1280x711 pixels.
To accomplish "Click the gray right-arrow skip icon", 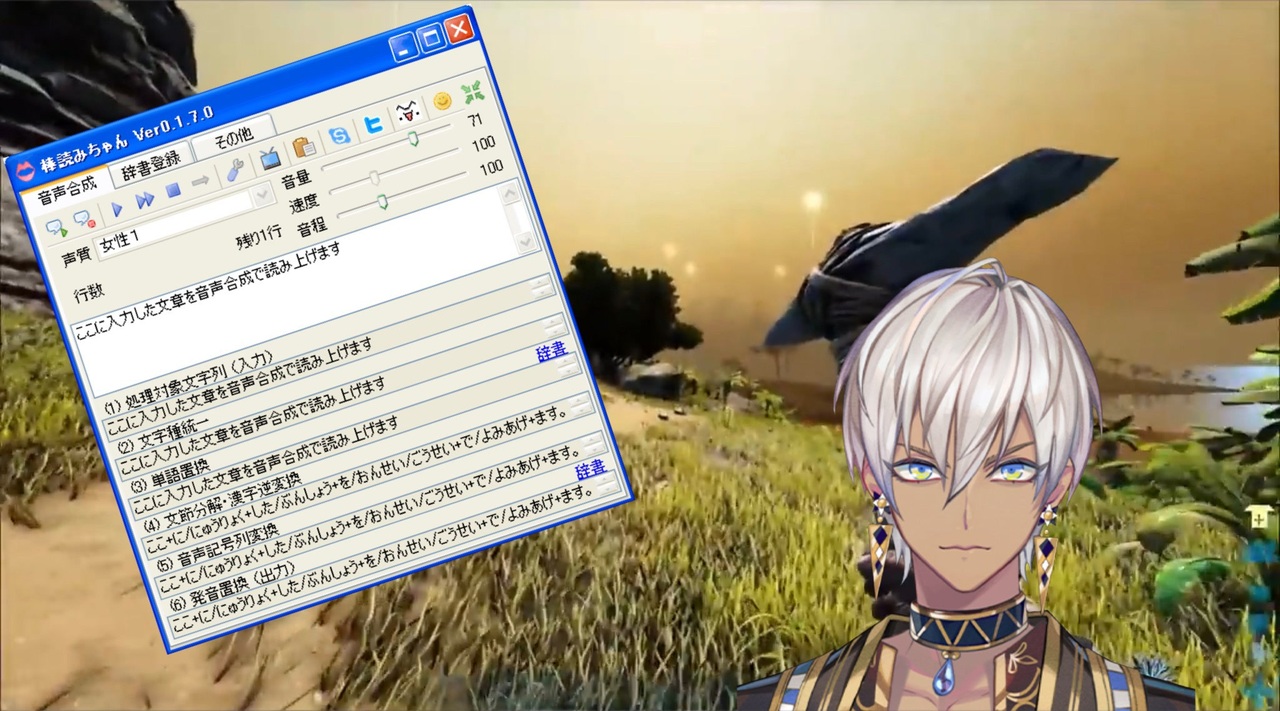I will pos(200,183).
